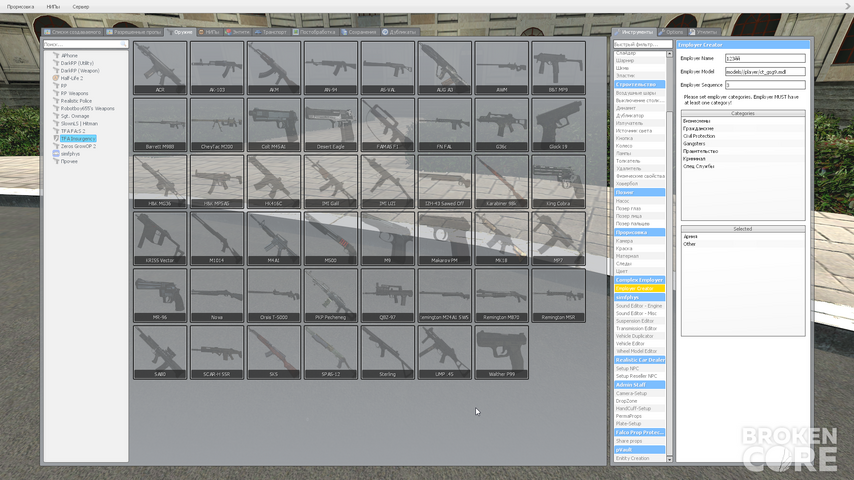The width and height of the screenshot is (854, 480).
Task: Choose the Desert Eagle pistol icon
Action: (331, 125)
